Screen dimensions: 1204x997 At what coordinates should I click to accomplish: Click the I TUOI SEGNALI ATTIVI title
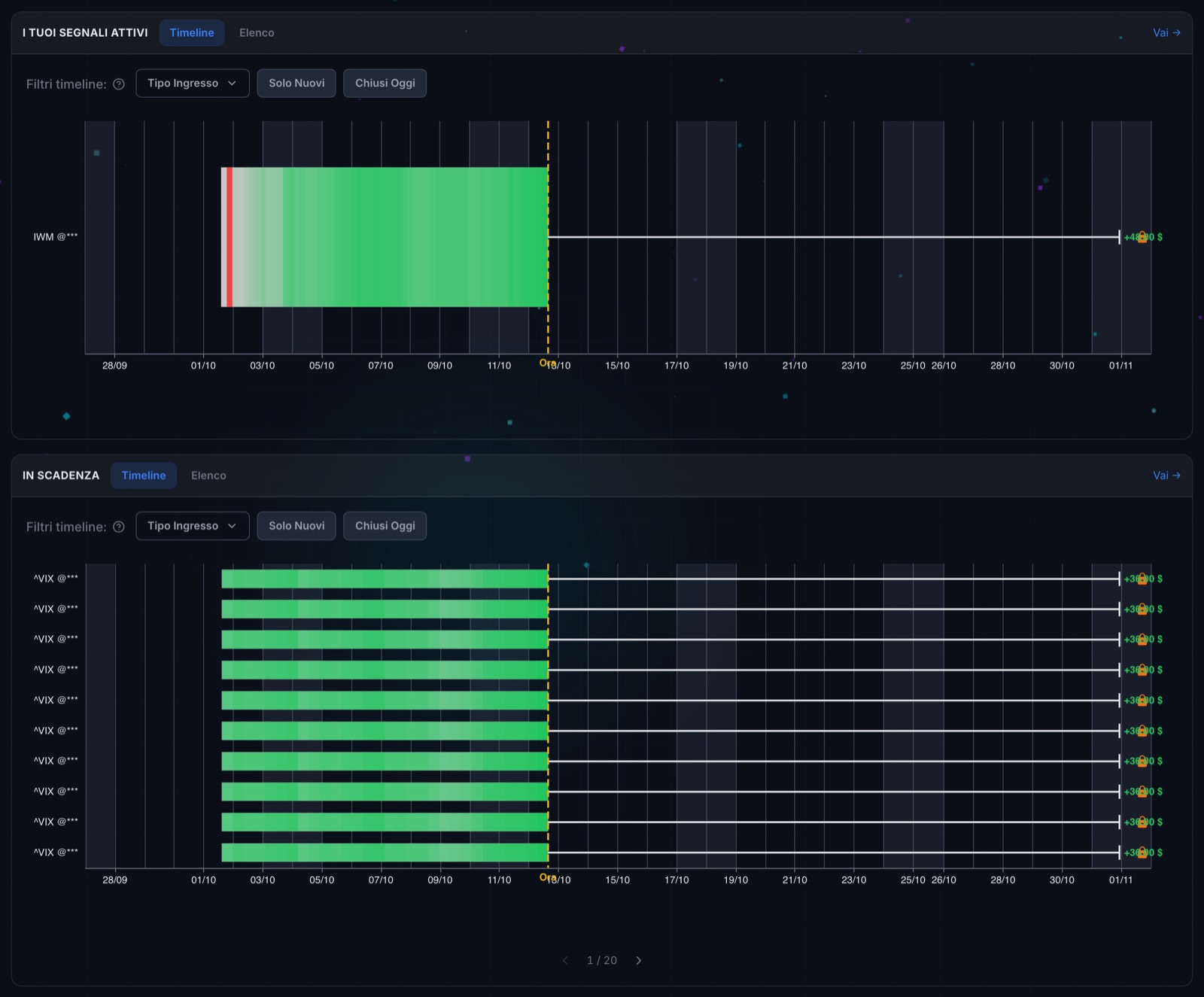(x=85, y=33)
